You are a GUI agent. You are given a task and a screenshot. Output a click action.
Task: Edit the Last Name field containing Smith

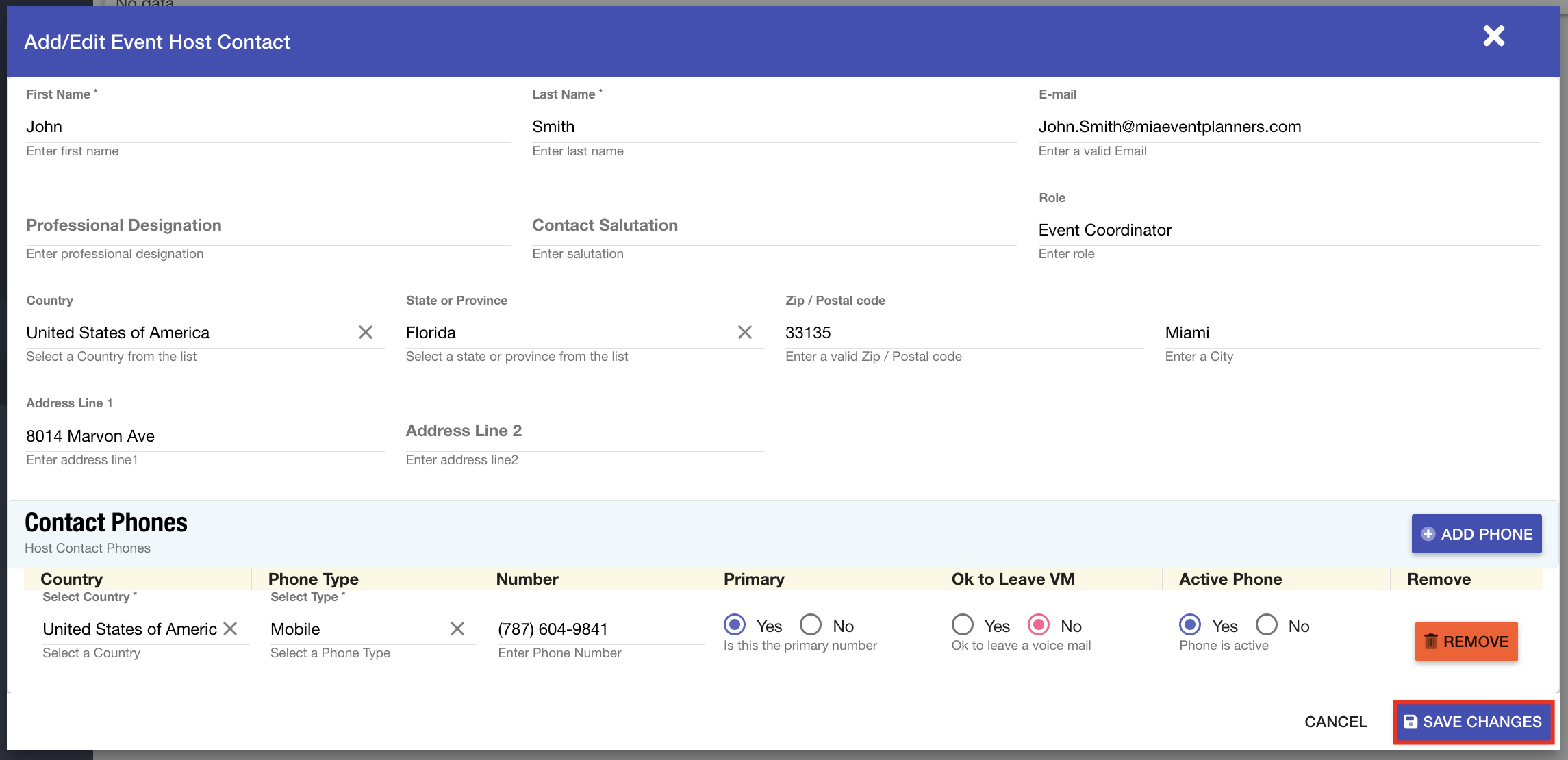click(774, 127)
